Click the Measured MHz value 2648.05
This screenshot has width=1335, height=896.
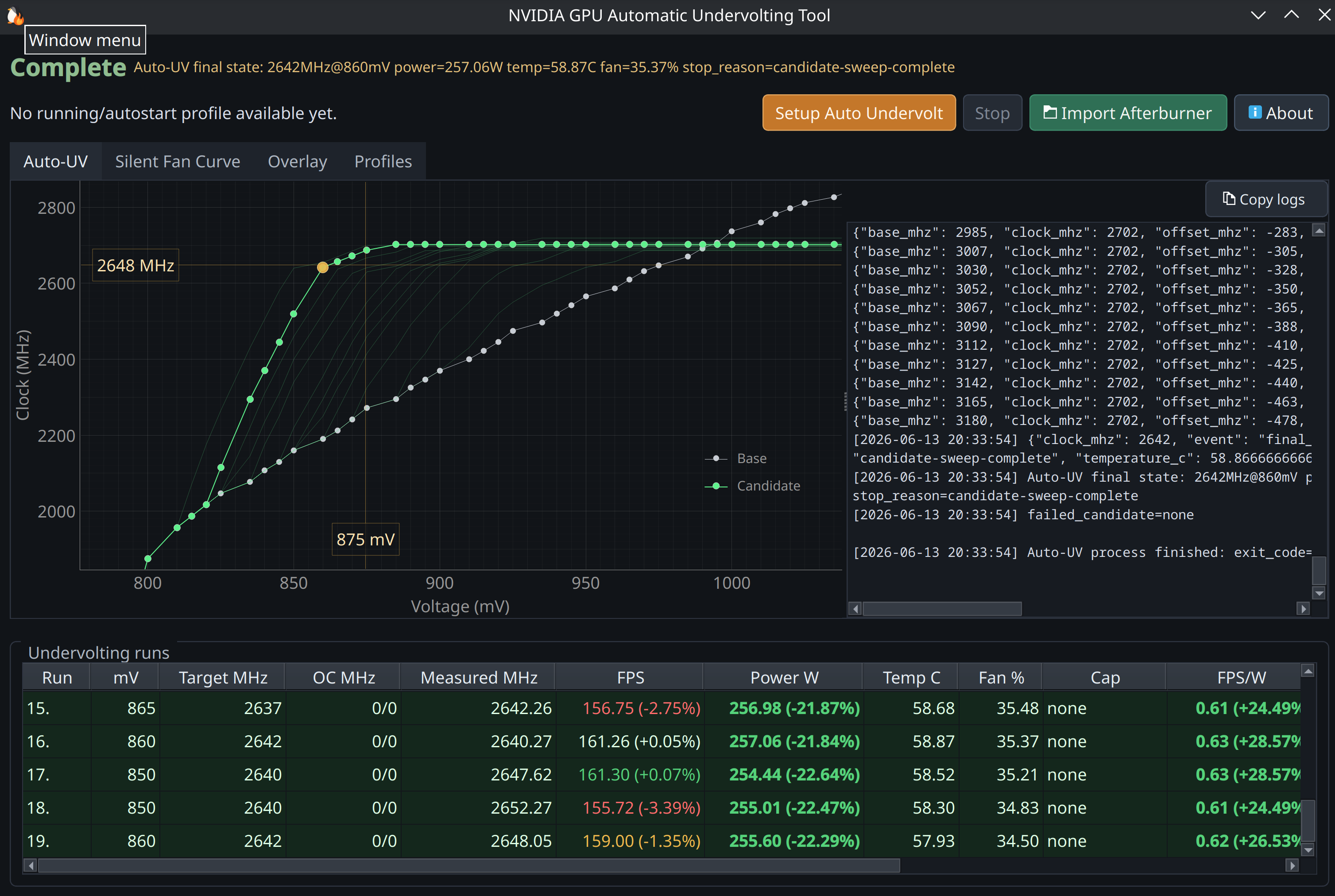coord(477,841)
